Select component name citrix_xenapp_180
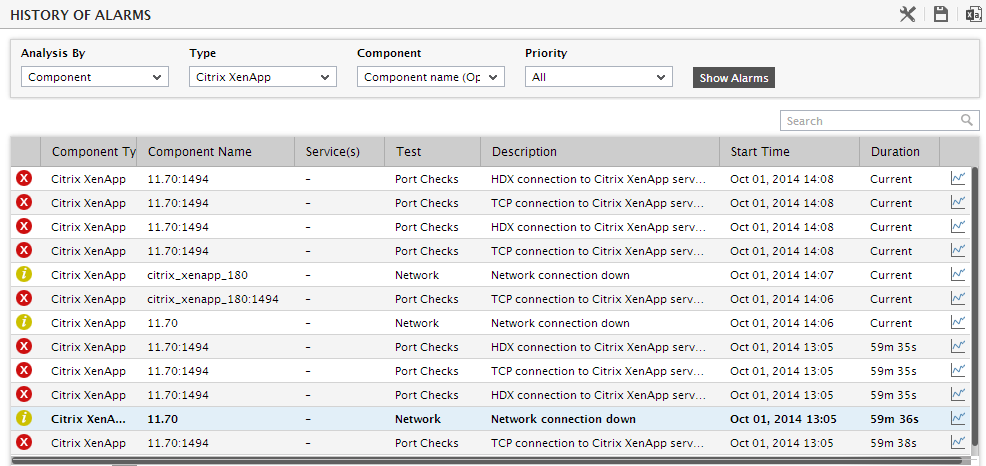986x466 pixels. (195, 275)
